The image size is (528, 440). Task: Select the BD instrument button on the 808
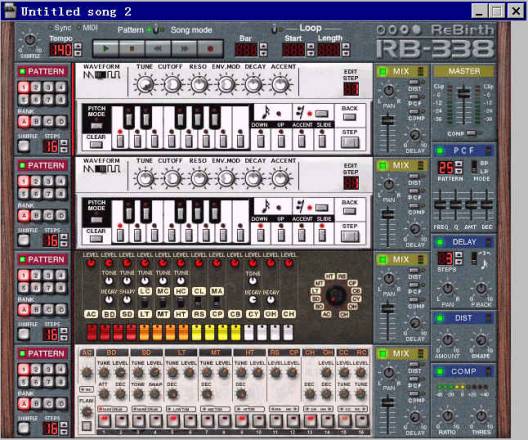pos(109,314)
